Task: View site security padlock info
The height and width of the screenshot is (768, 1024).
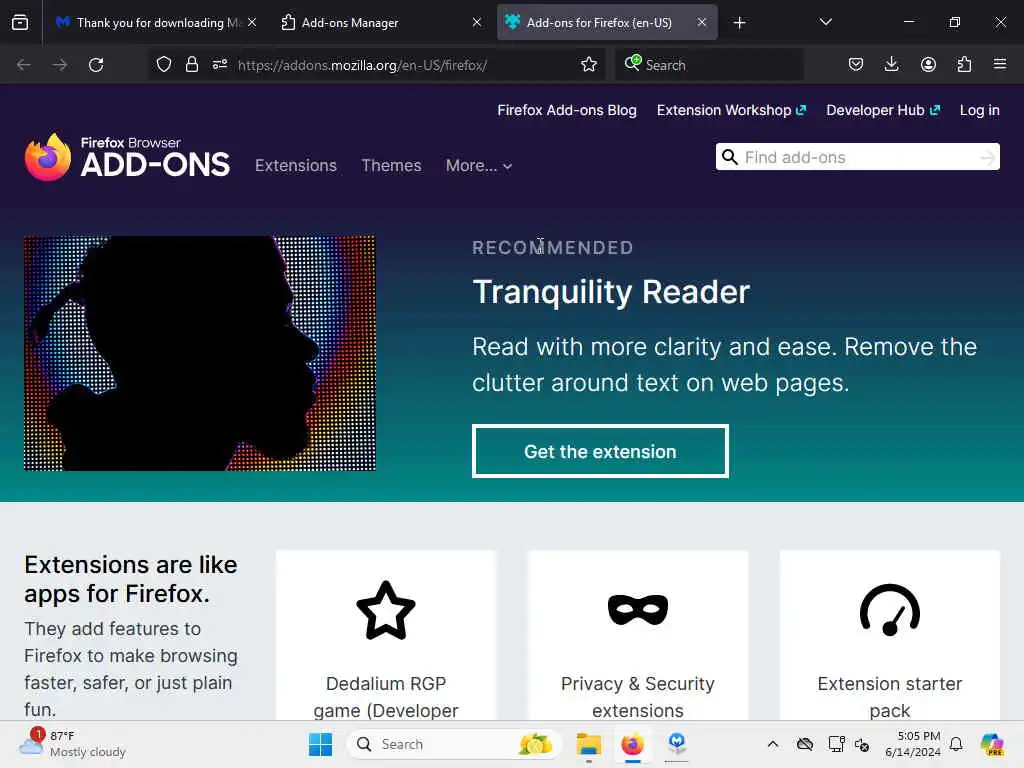Action: click(x=191, y=64)
